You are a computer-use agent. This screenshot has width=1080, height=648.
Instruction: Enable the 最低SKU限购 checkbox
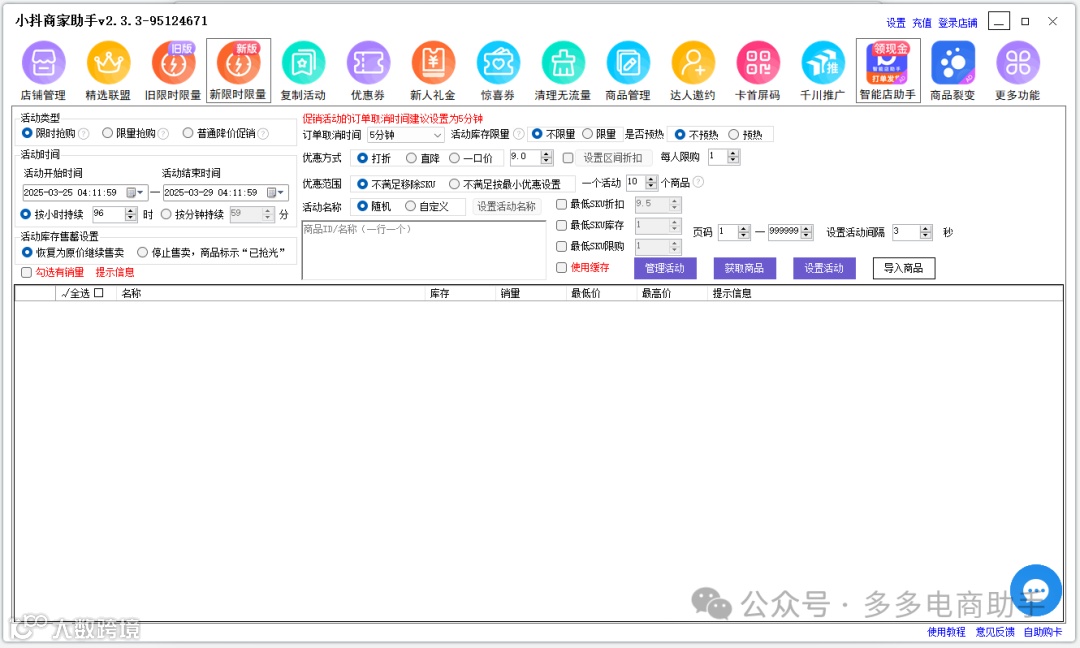(561, 247)
